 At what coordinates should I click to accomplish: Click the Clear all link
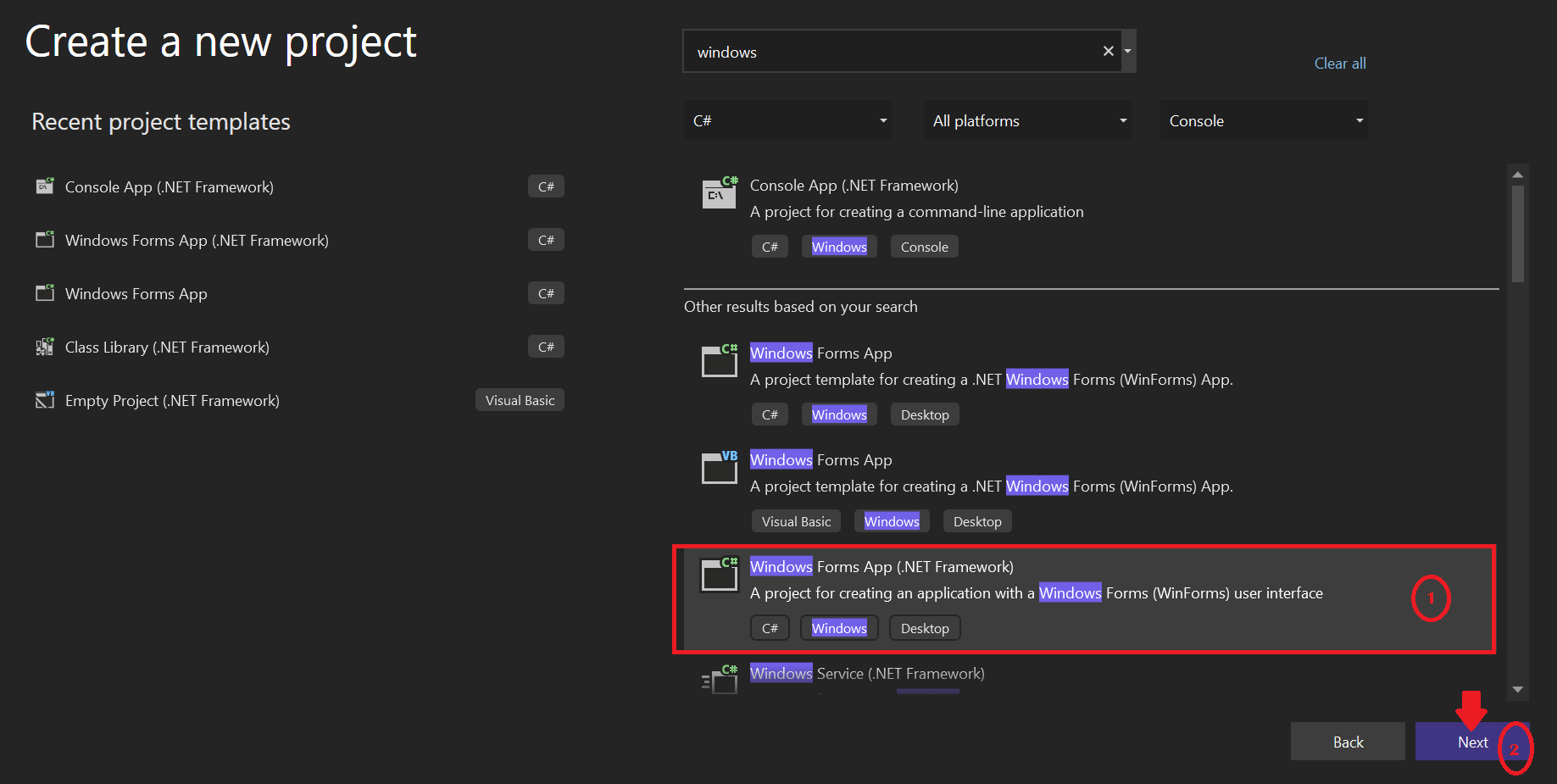tap(1339, 64)
